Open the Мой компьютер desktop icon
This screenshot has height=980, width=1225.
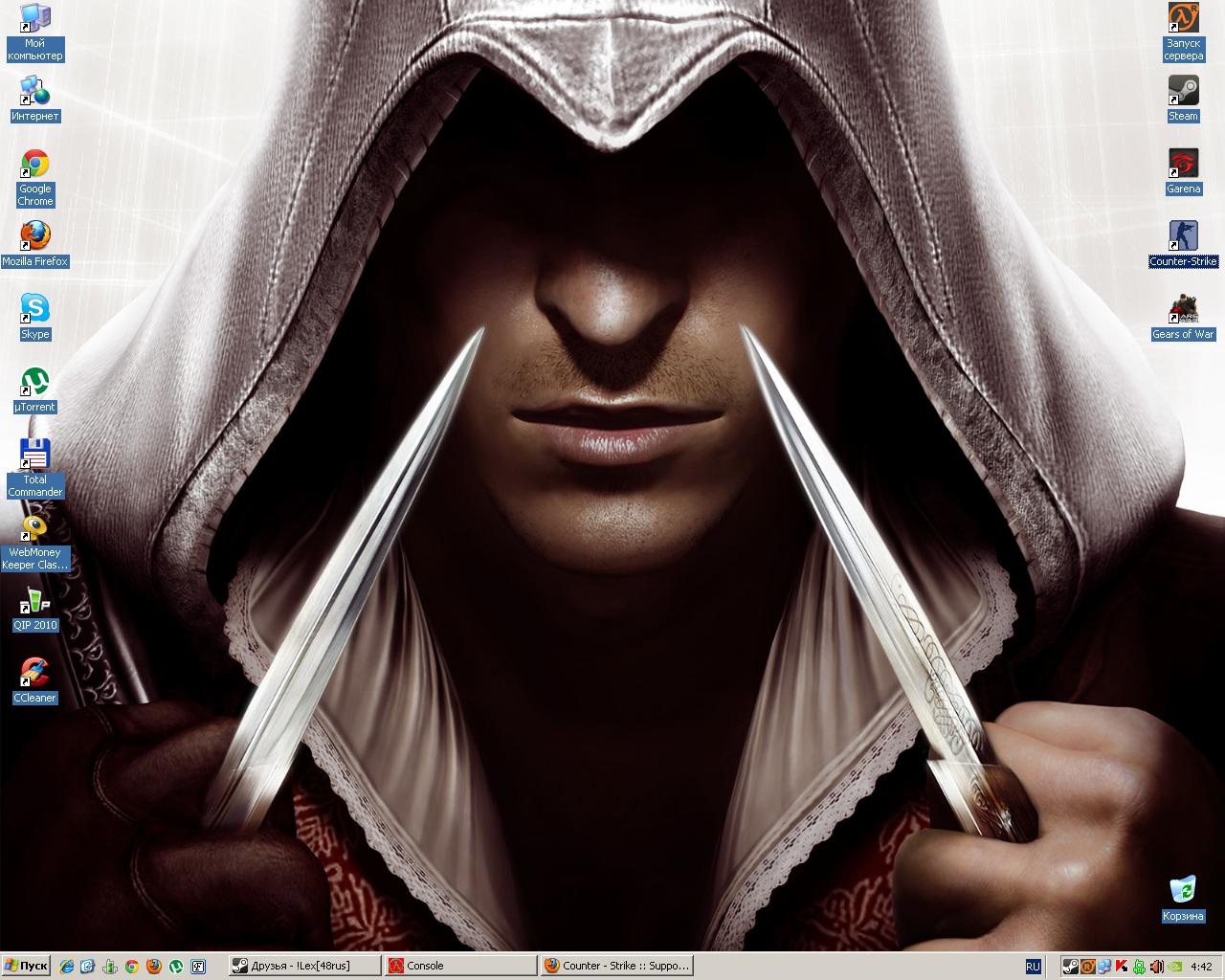pyautogui.click(x=34, y=33)
